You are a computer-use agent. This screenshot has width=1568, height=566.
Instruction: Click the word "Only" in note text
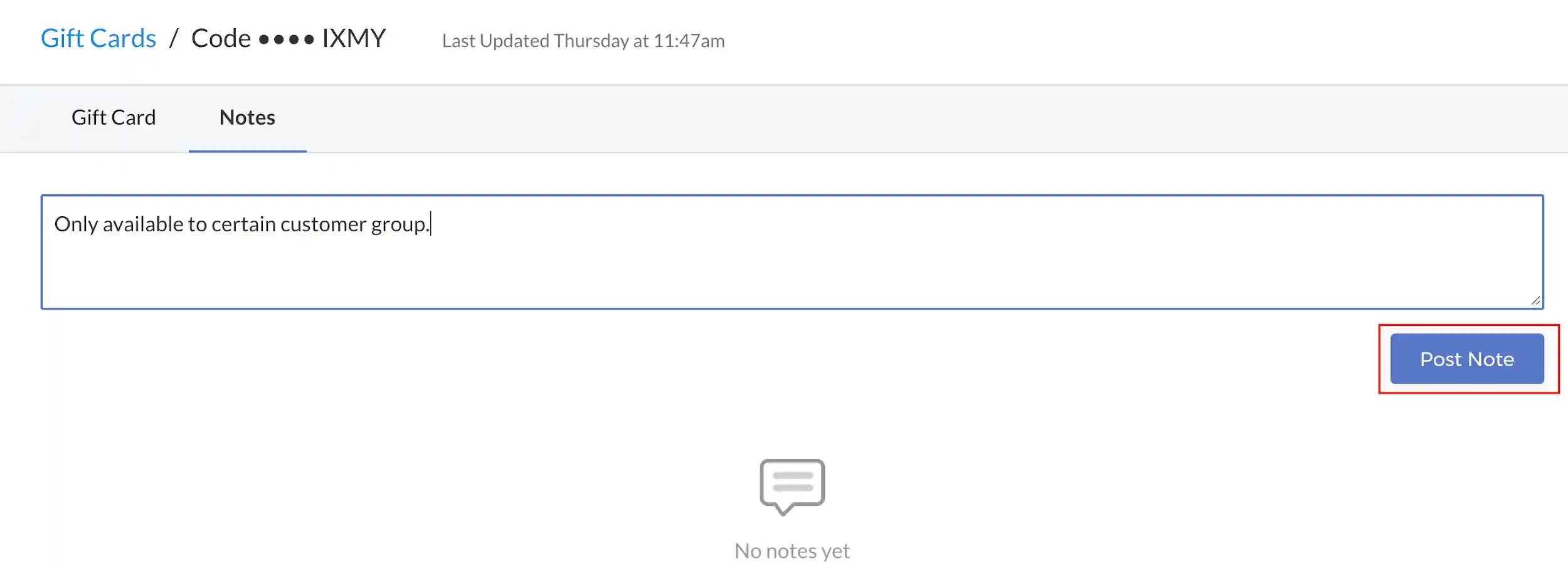click(76, 224)
